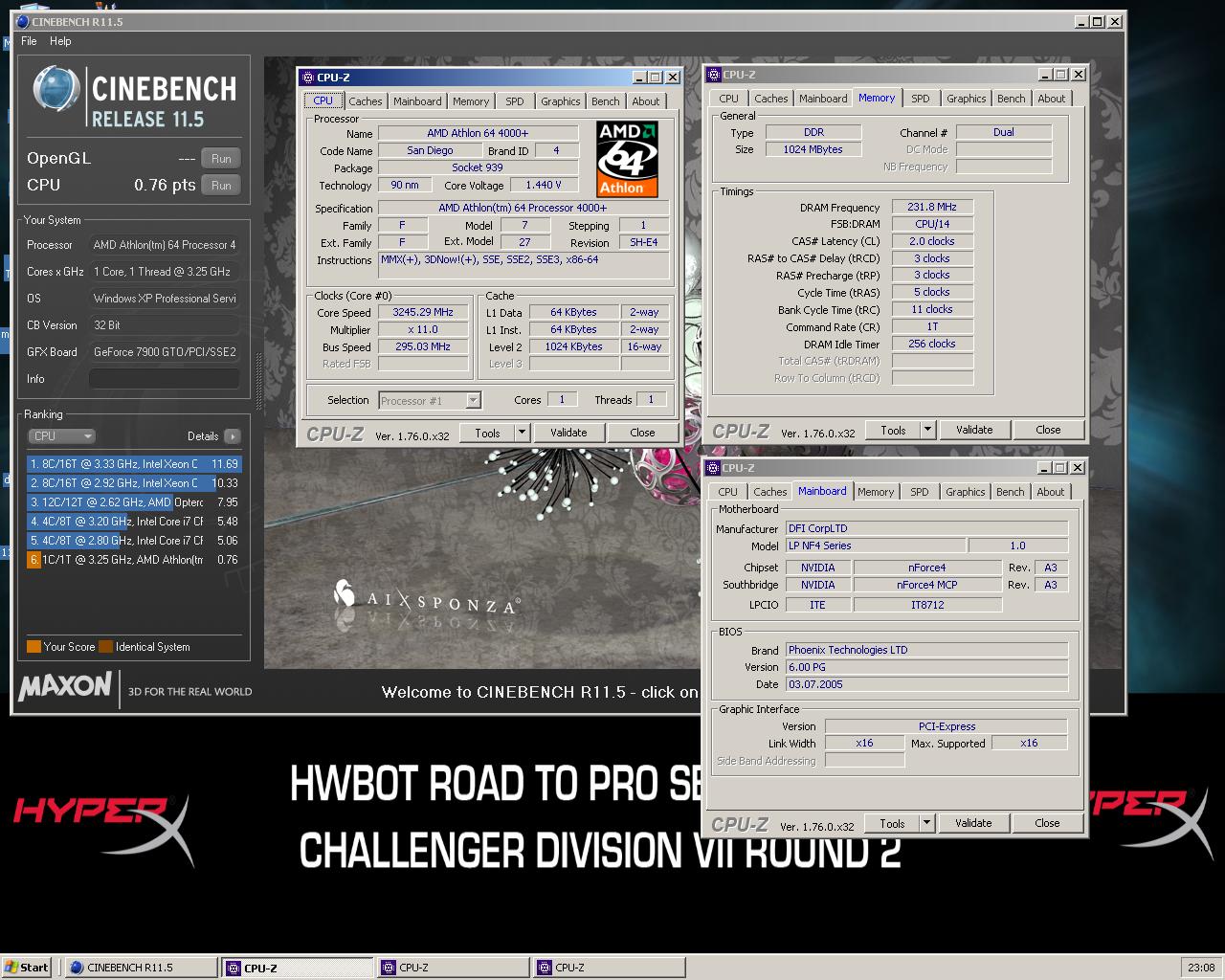1225x980 pixels.
Task: Open Caches tab in CPU-Z Mainboard window
Action: click(x=769, y=492)
